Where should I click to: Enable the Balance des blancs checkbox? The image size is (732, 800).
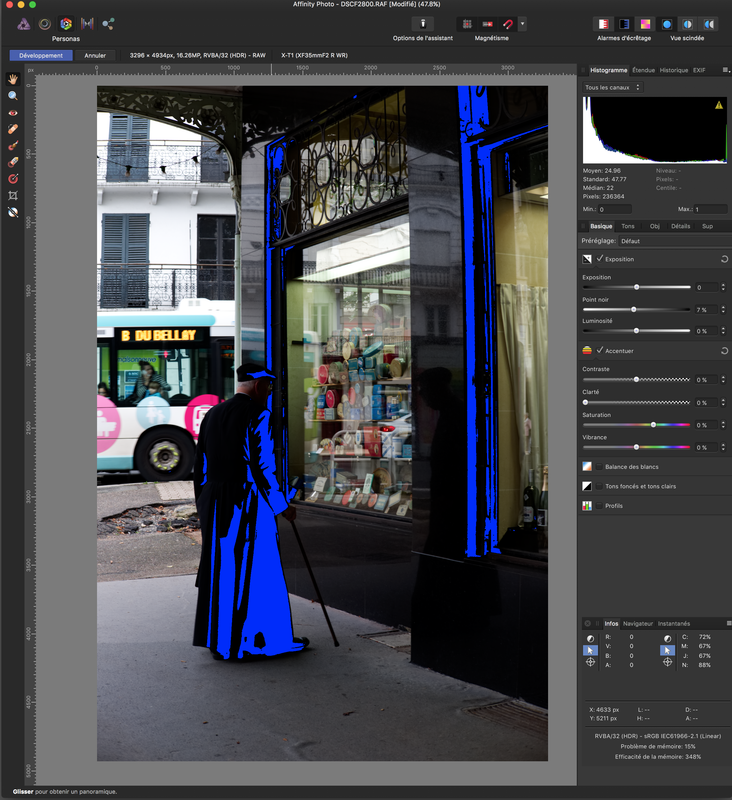point(600,467)
